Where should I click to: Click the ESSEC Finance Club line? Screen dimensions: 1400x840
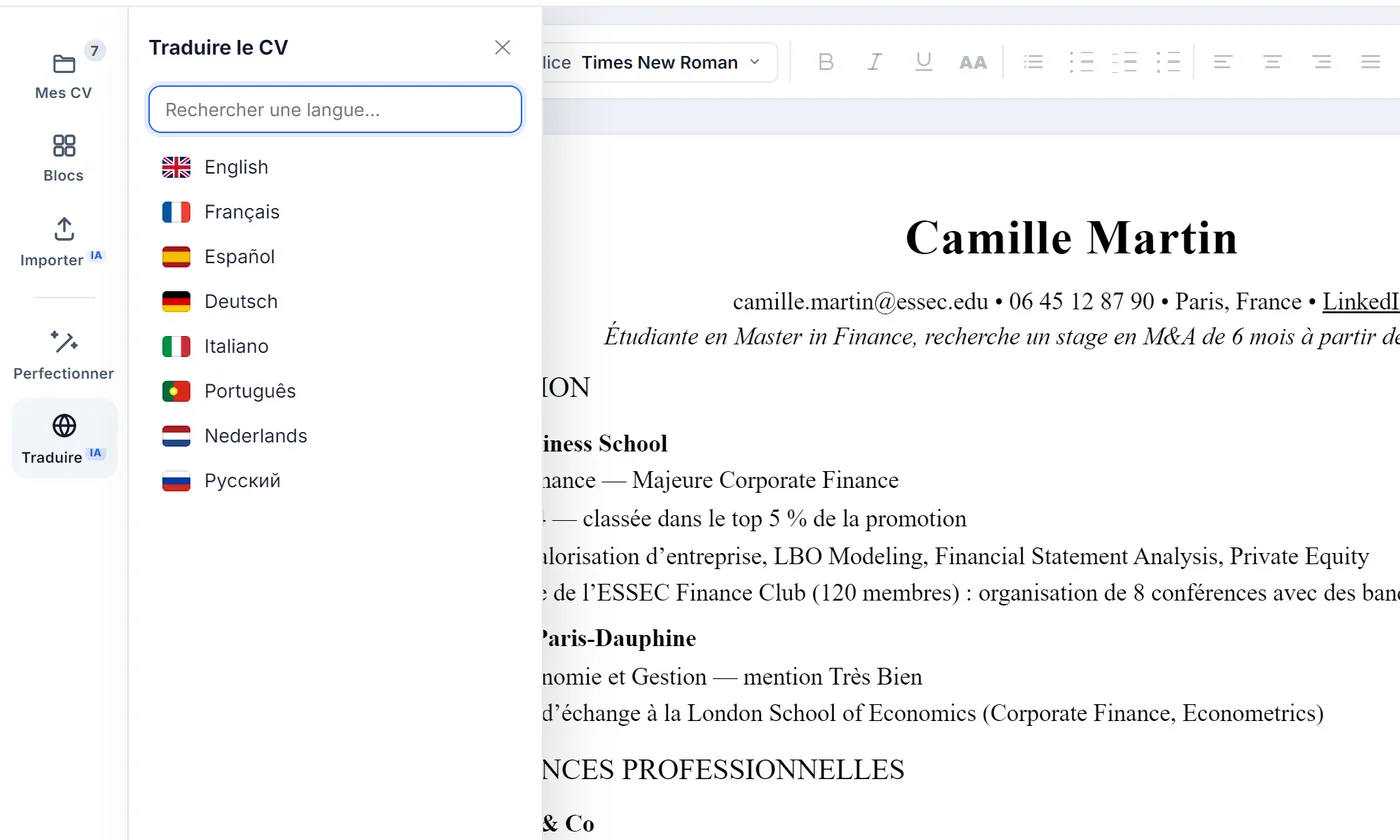coord(970,593)
